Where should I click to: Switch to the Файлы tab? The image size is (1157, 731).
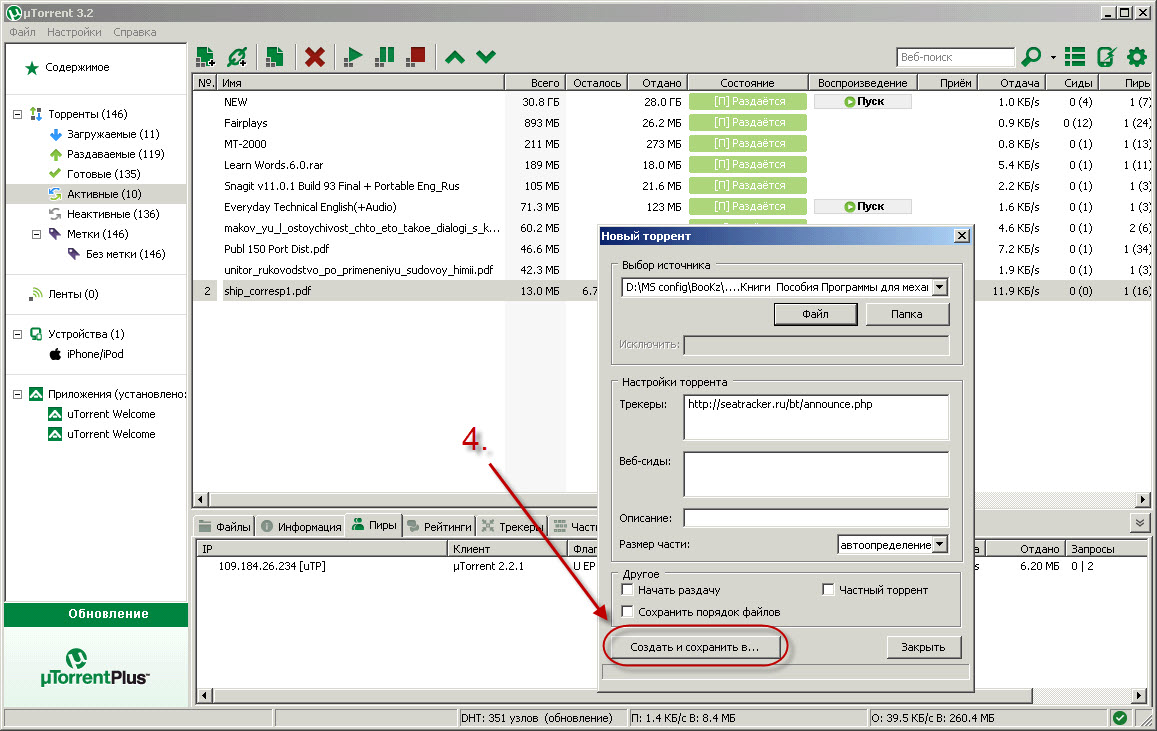pyautogui.click(x=225, y=526)
